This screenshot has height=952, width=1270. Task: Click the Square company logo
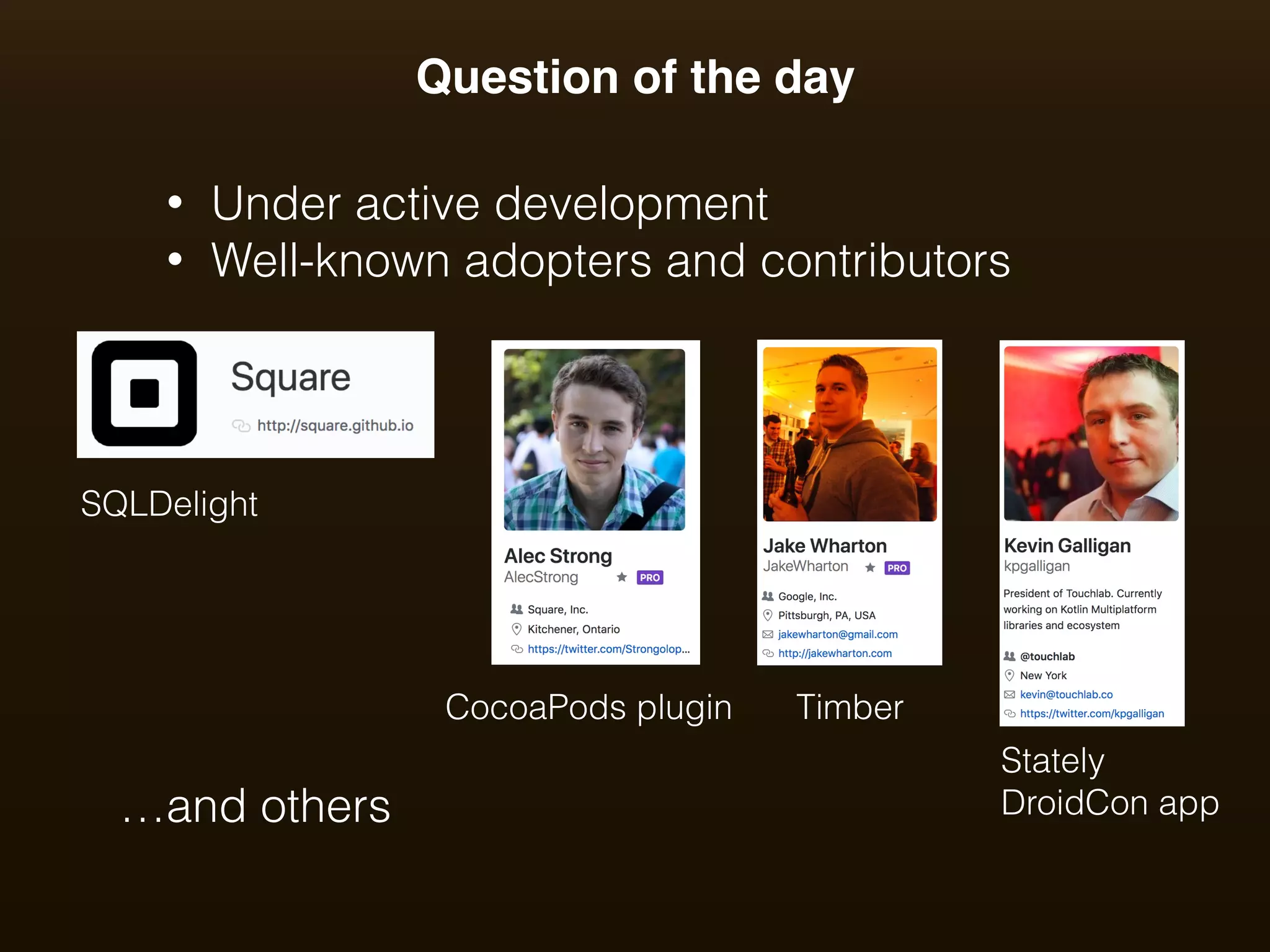coord(144,394)
